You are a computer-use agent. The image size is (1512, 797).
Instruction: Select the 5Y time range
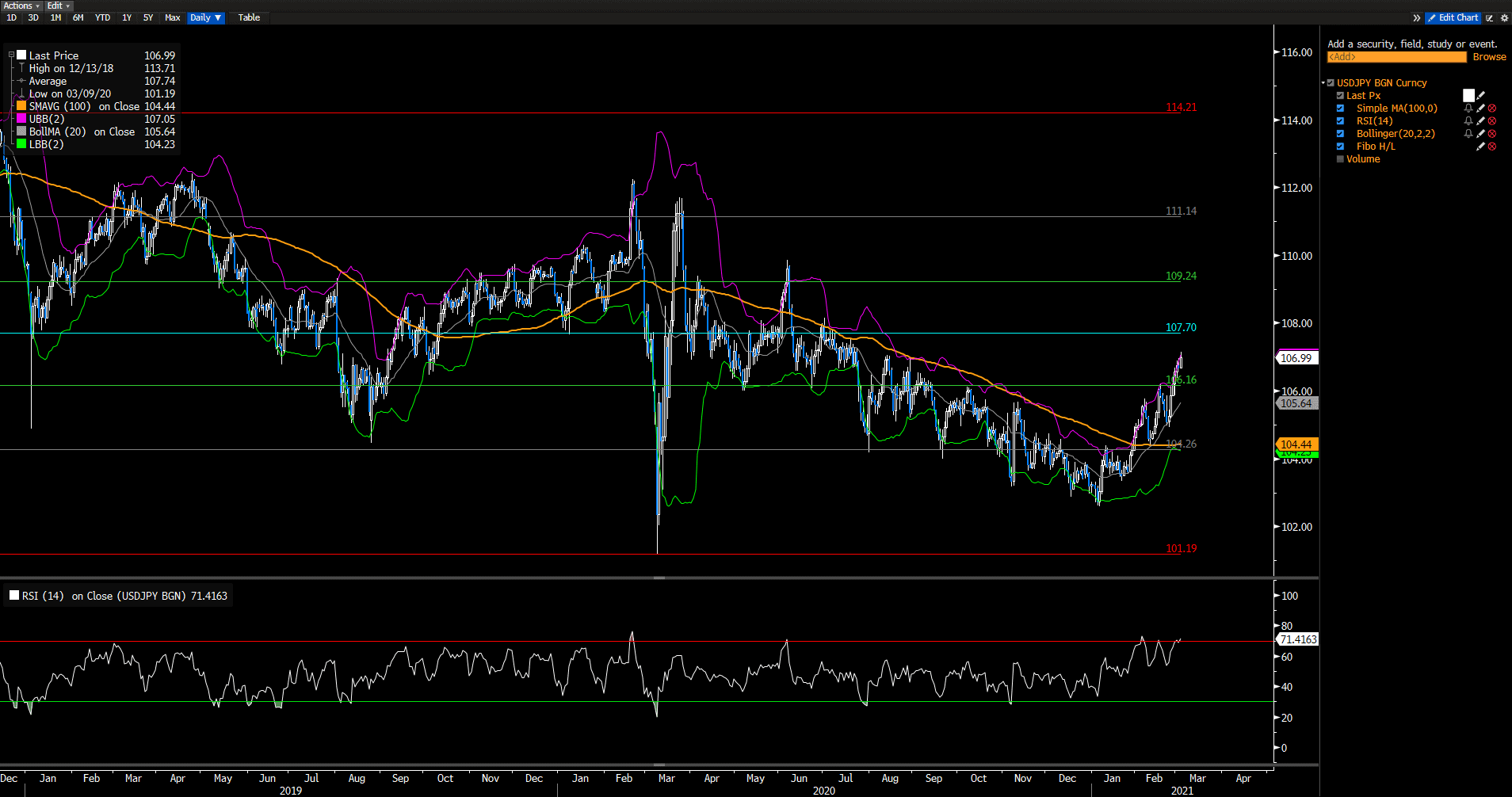click(x=148, y=17)
